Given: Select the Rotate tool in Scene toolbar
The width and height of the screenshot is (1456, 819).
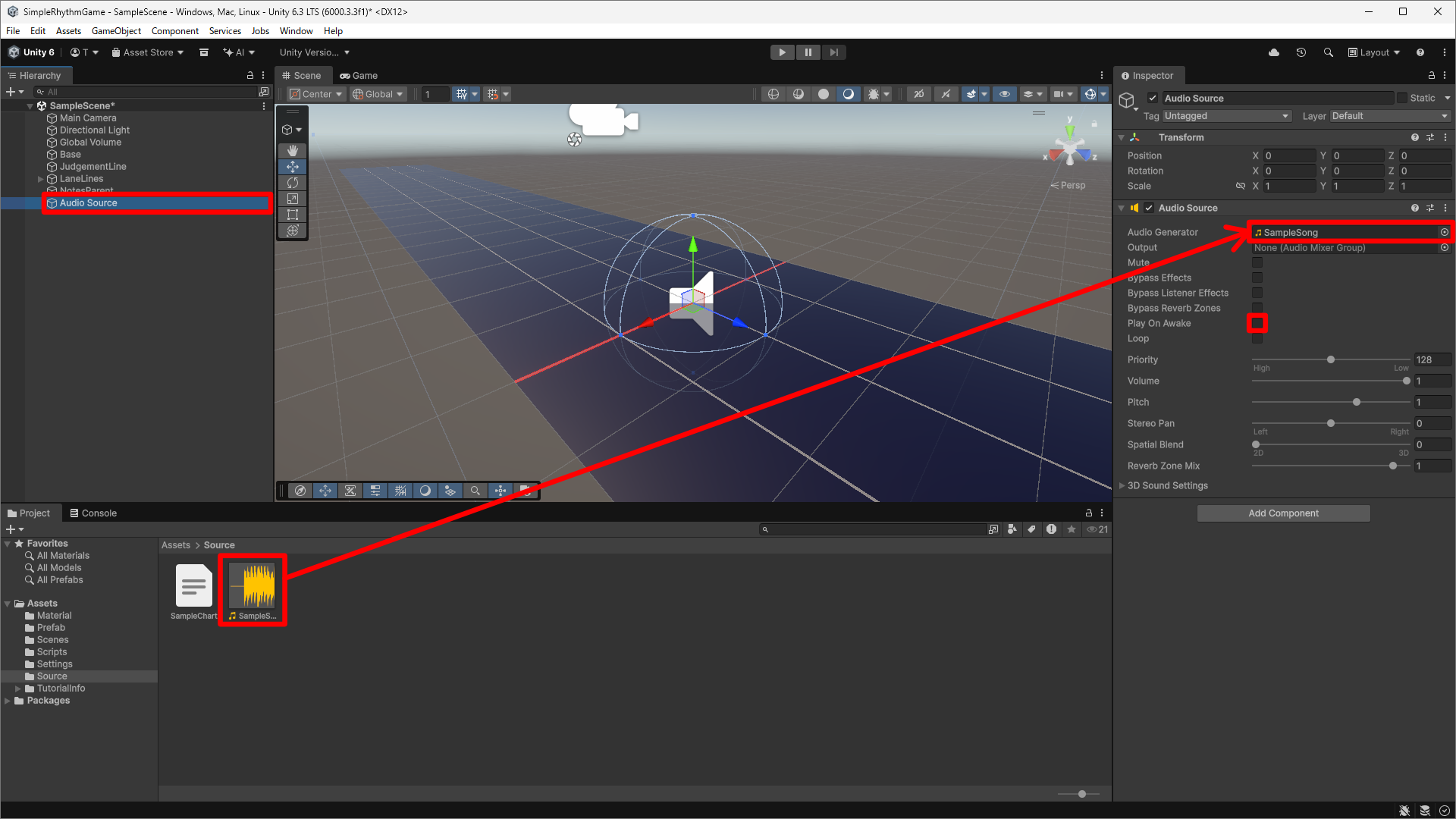Looking at the screenshot, I should [x=293, y=183].
